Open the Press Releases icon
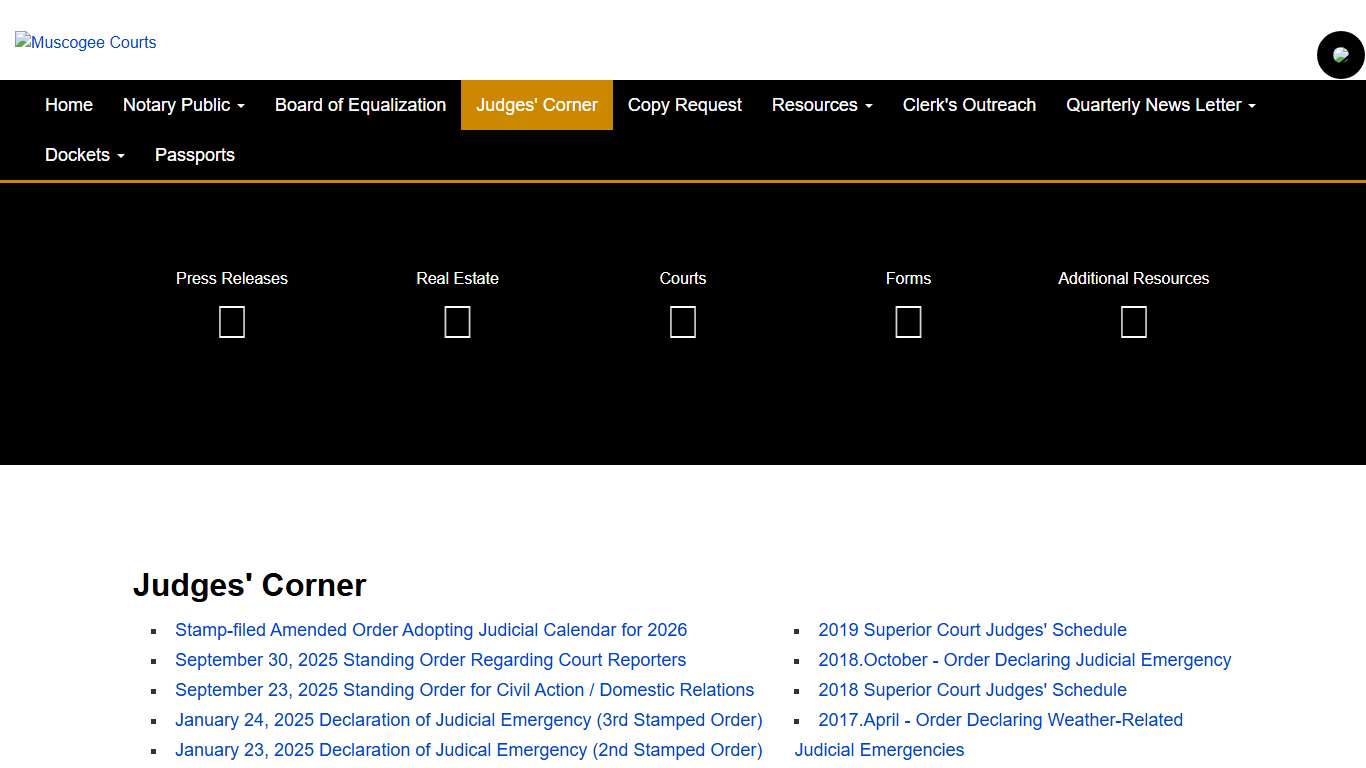This screenshot has height=768, width=1366. click(x=231, y=321)
